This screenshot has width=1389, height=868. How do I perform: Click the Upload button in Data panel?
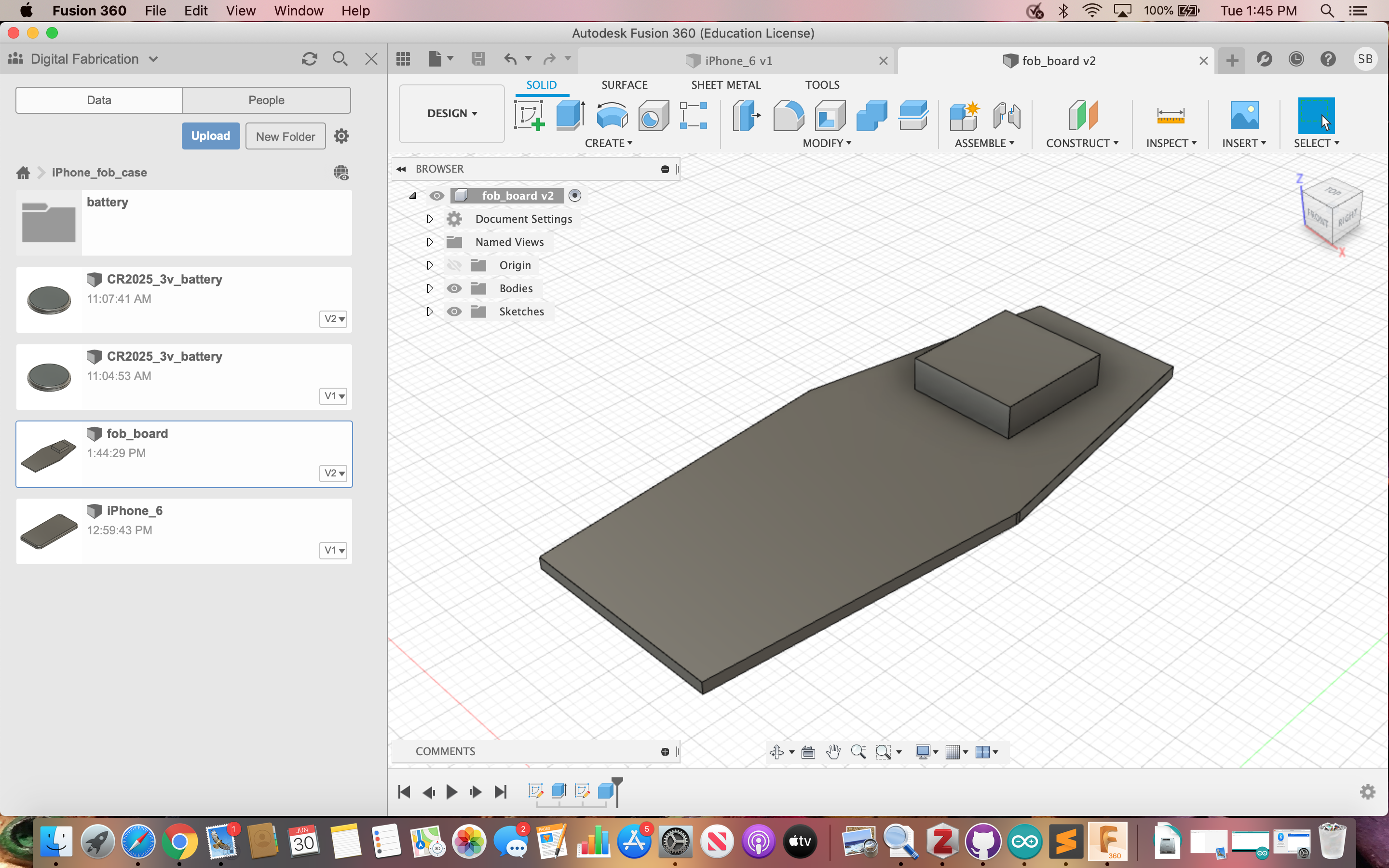pyautogui.click(x=209, y=136)
